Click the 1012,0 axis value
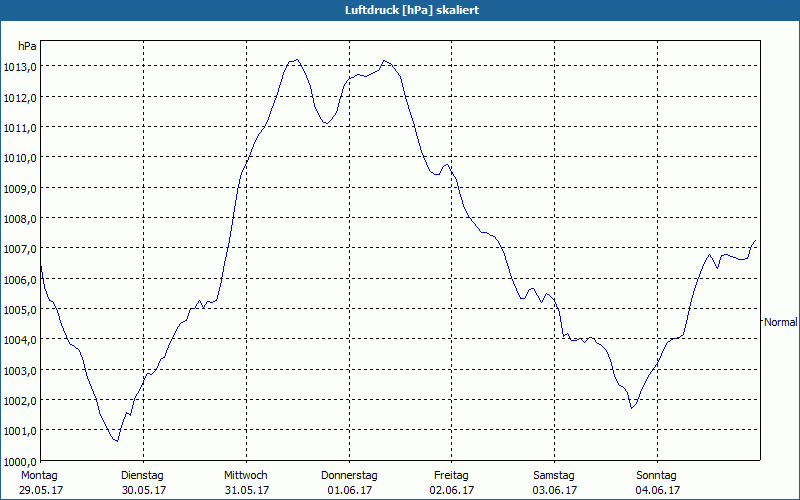This screenshot has height=500, width=800. coord(19,97)
